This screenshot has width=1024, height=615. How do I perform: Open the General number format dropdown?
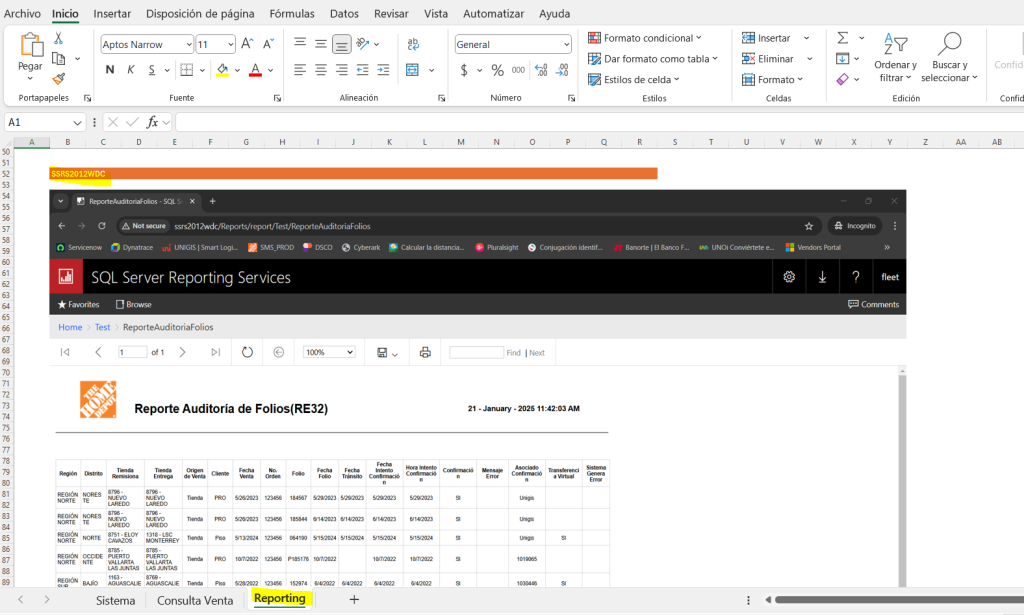566,44
